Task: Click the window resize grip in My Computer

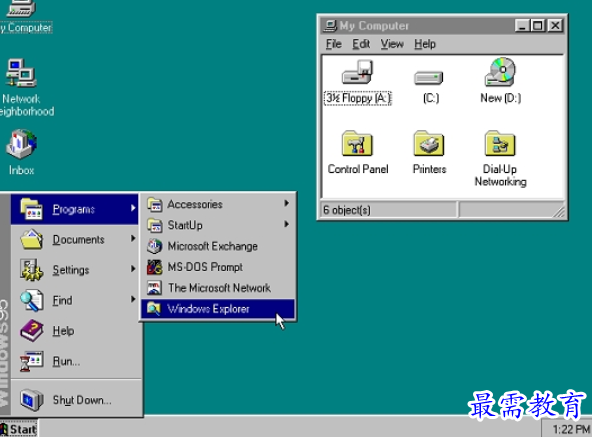Action: (559, 212)
